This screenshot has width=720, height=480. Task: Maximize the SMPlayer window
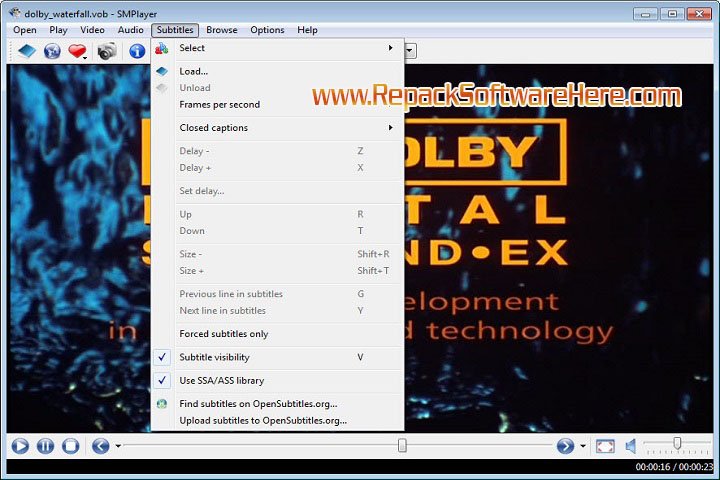[672, 14]
